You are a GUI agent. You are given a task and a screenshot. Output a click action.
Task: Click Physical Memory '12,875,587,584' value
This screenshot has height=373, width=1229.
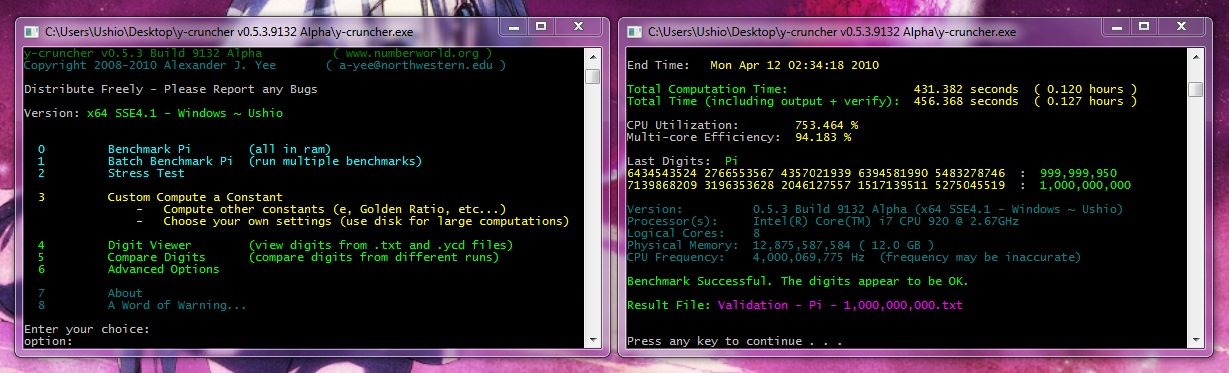pos(802,245)
